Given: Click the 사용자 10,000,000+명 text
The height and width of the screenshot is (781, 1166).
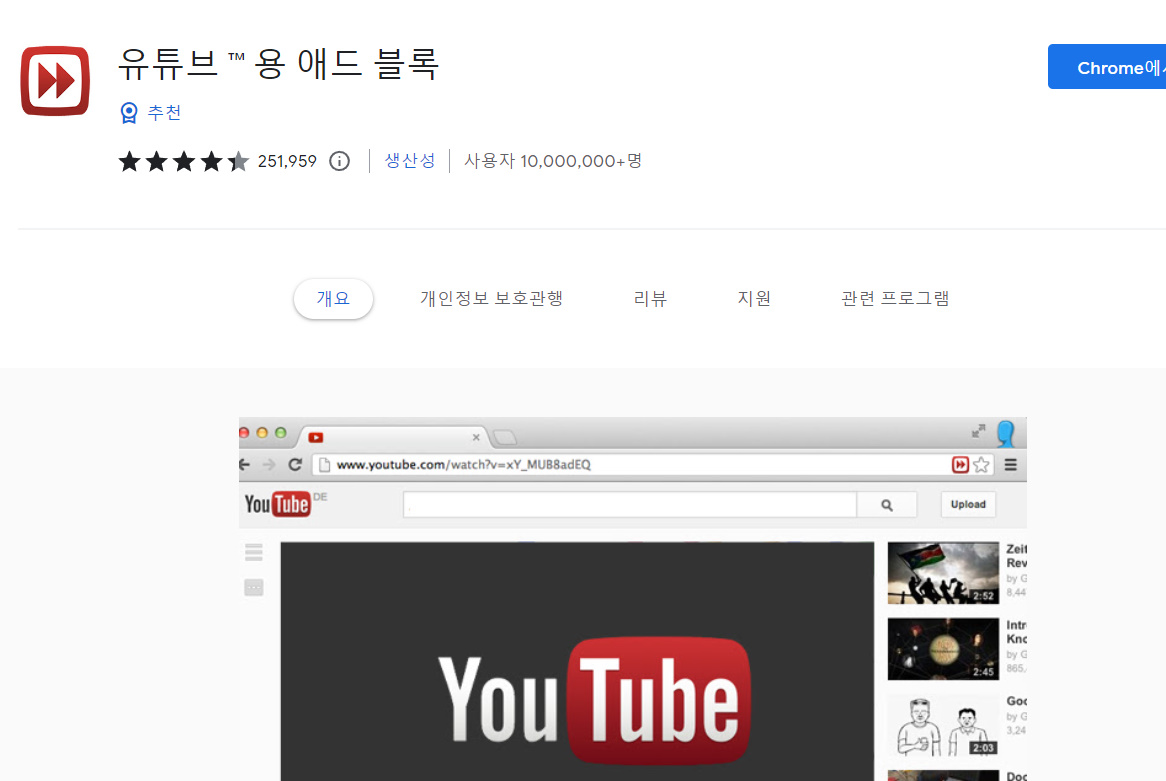Looking at the screenshot, I should pos(553,161).
